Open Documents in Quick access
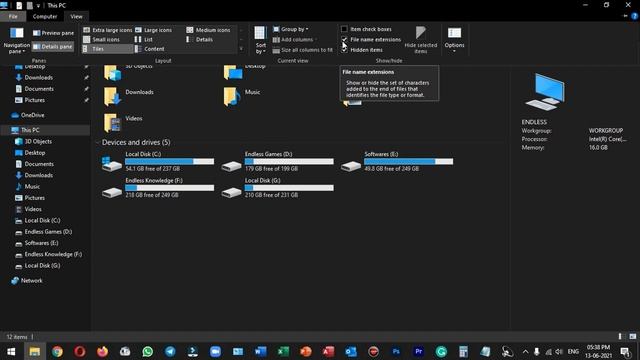 pos(39,89)
